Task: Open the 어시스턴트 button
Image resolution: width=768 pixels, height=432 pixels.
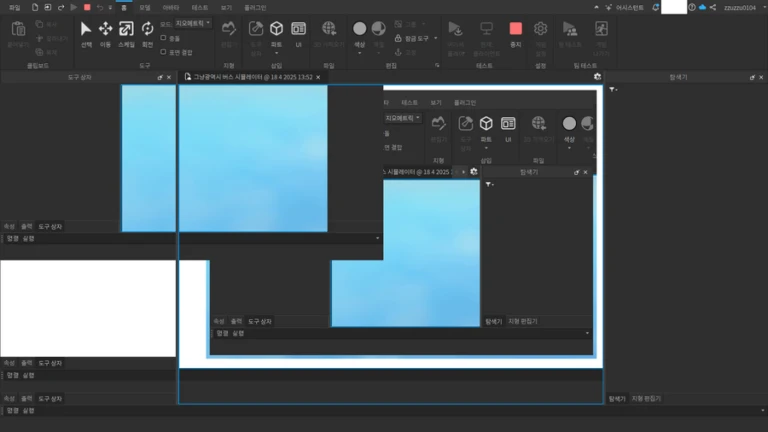Action: (626, 7)
